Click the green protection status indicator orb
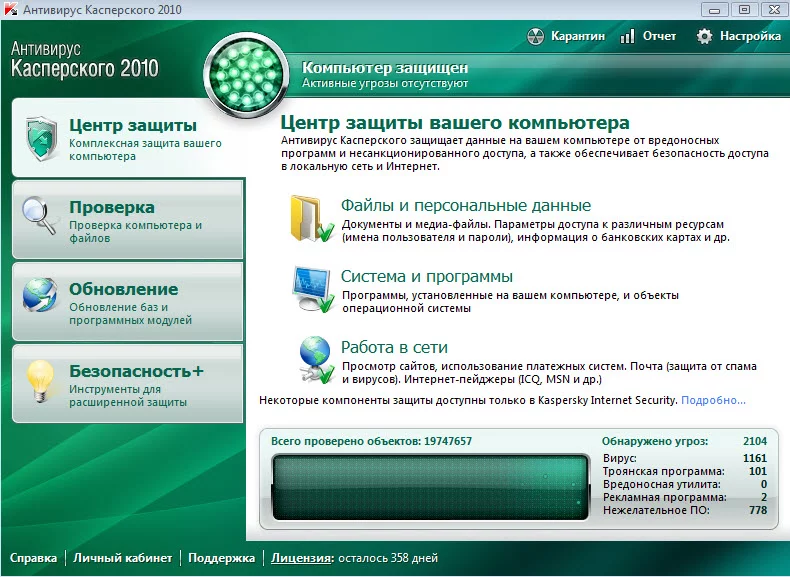 246,74
